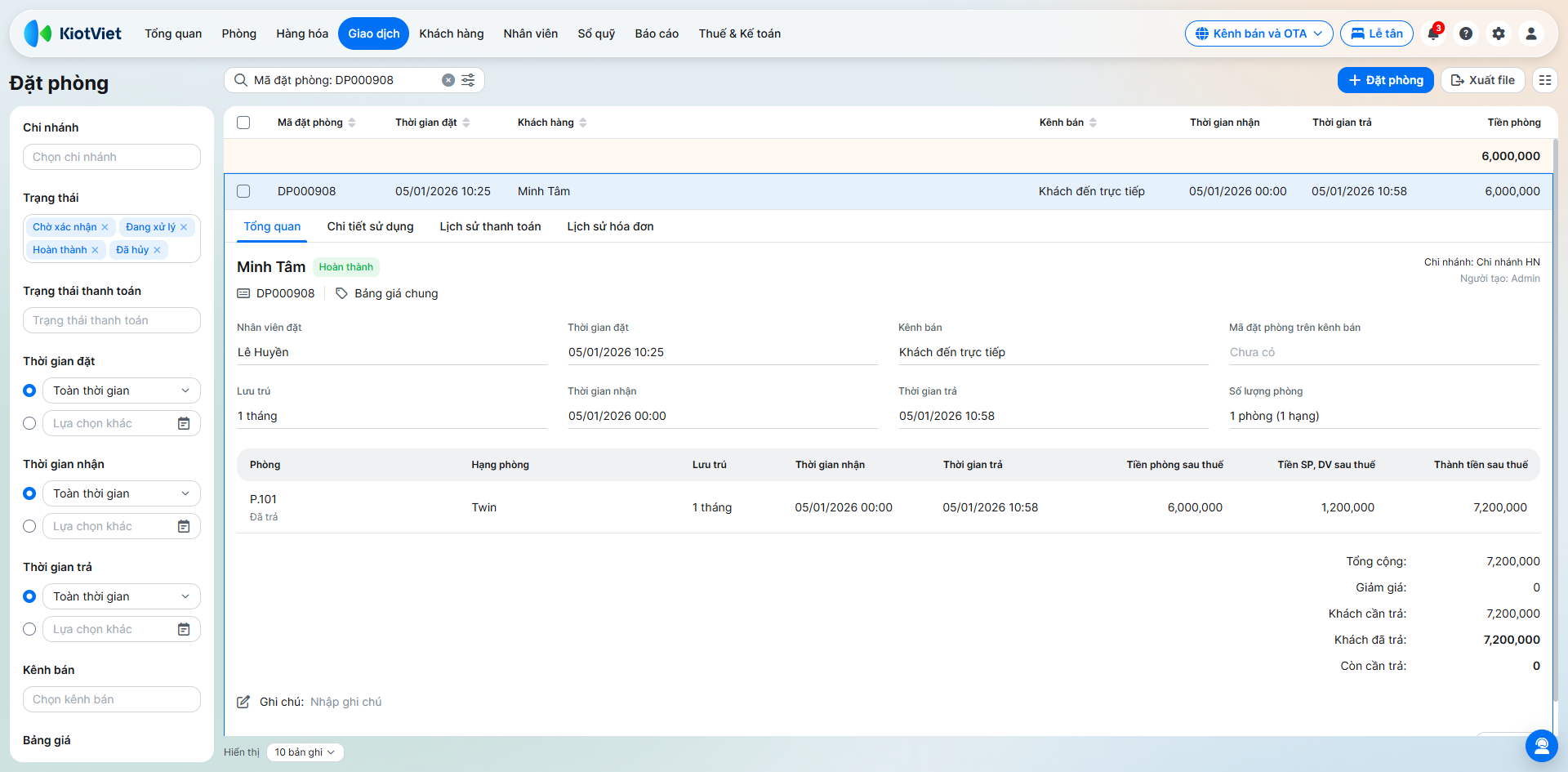Switch to Lịch sử thanh toán tab

pos(491,226)
